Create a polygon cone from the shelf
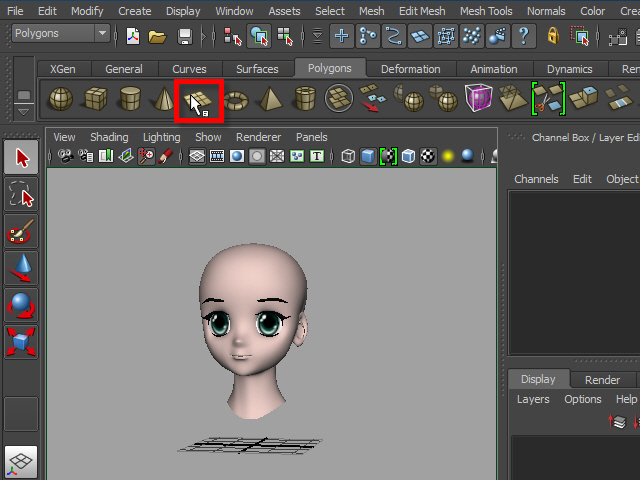 pos(164,99)
